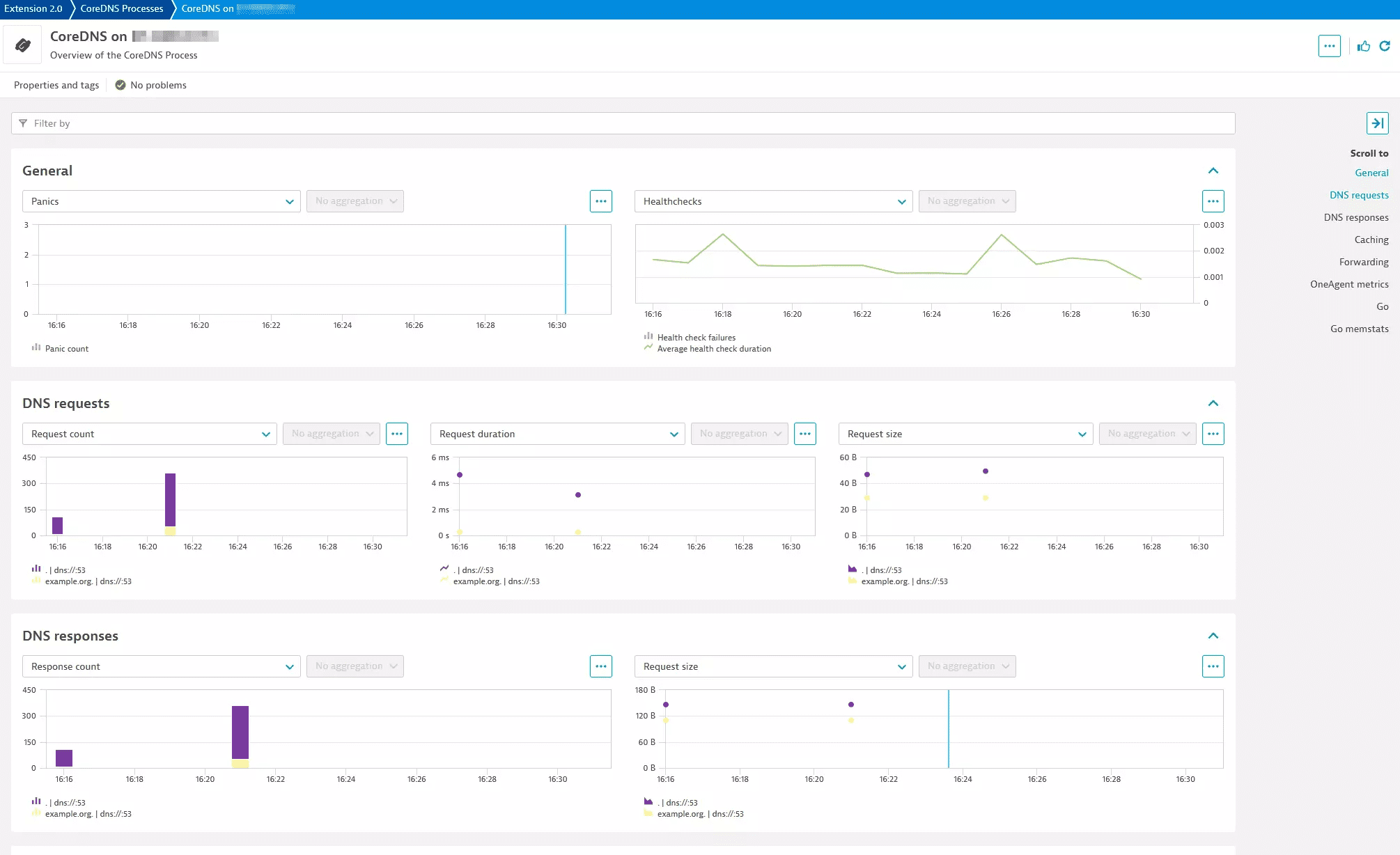Open the Panics metric dropdown

pyautogui.click(x=162, y=201)
